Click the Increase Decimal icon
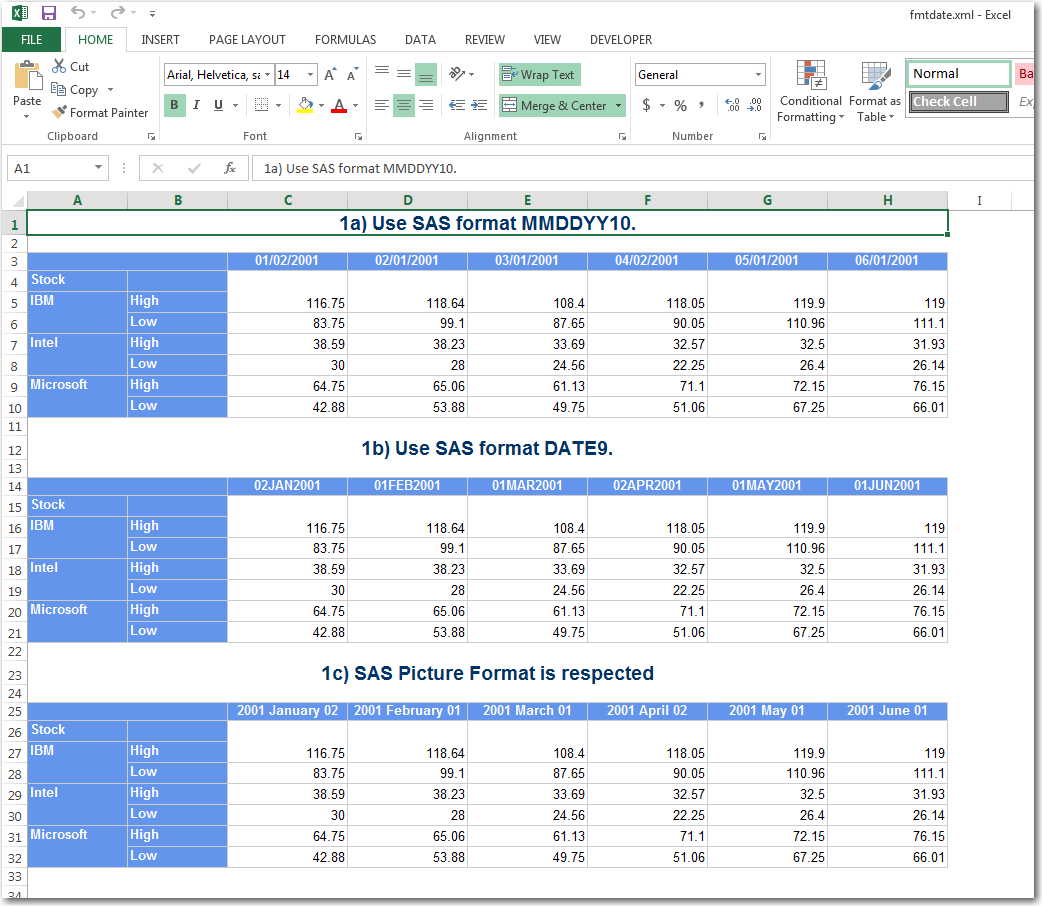Screen dimensions: 1042x906 point(731,105)
